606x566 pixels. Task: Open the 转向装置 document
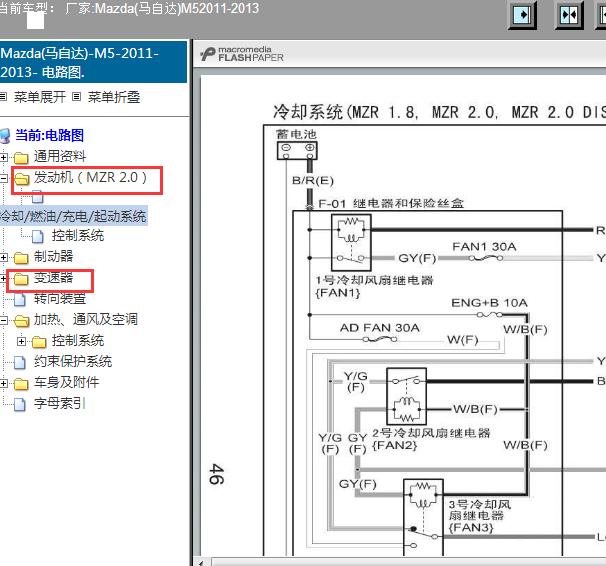coord(60,298)
